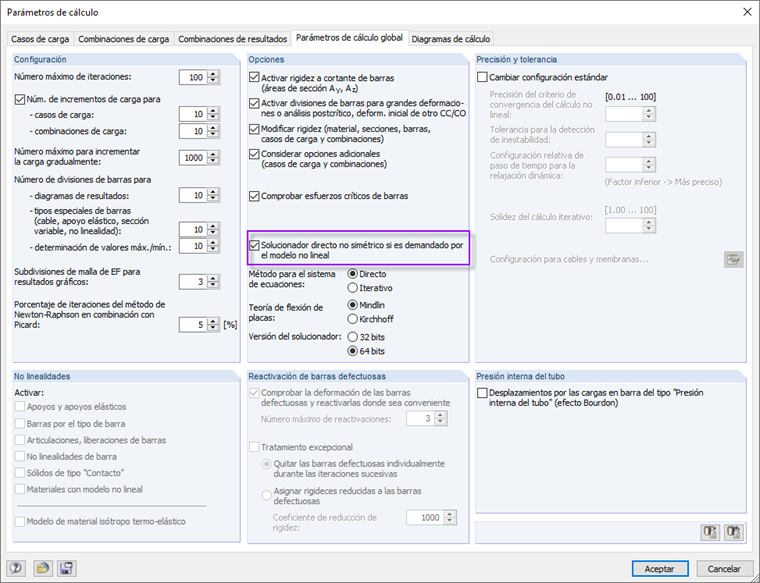
Task: Open cables and membranes configuration icon
Action: pos(733,259)
